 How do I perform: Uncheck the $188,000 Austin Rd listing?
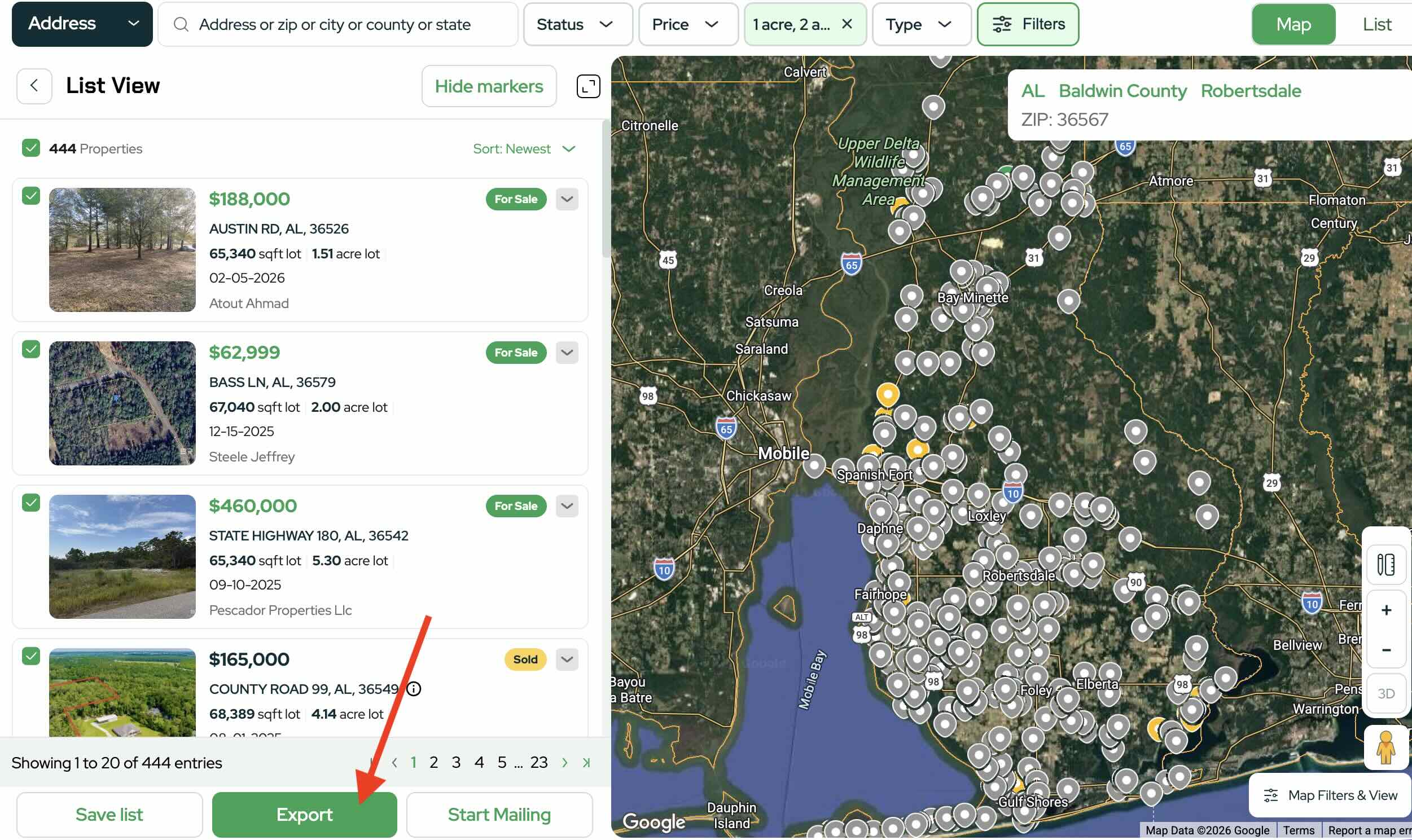pos(30,196)
